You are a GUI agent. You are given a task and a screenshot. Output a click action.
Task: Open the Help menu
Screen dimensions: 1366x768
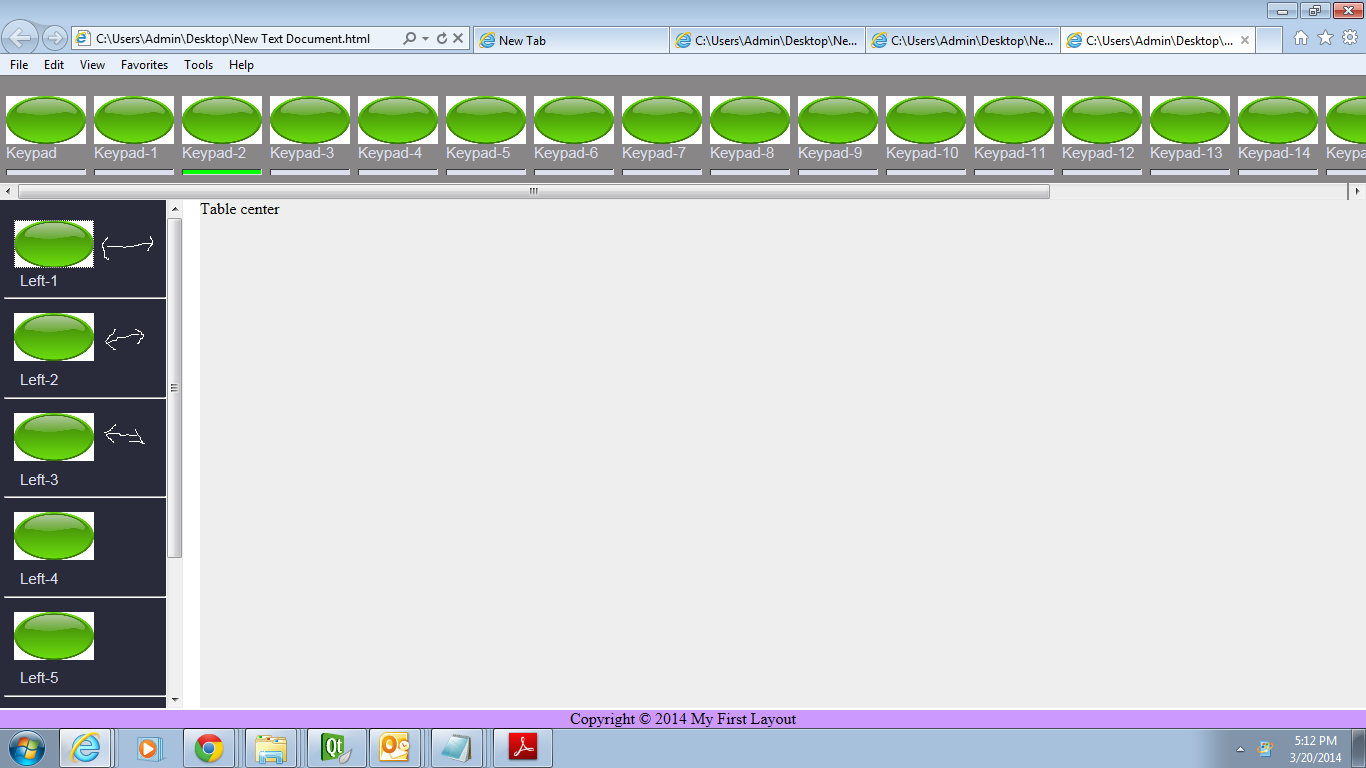click(x=241, y=65)
